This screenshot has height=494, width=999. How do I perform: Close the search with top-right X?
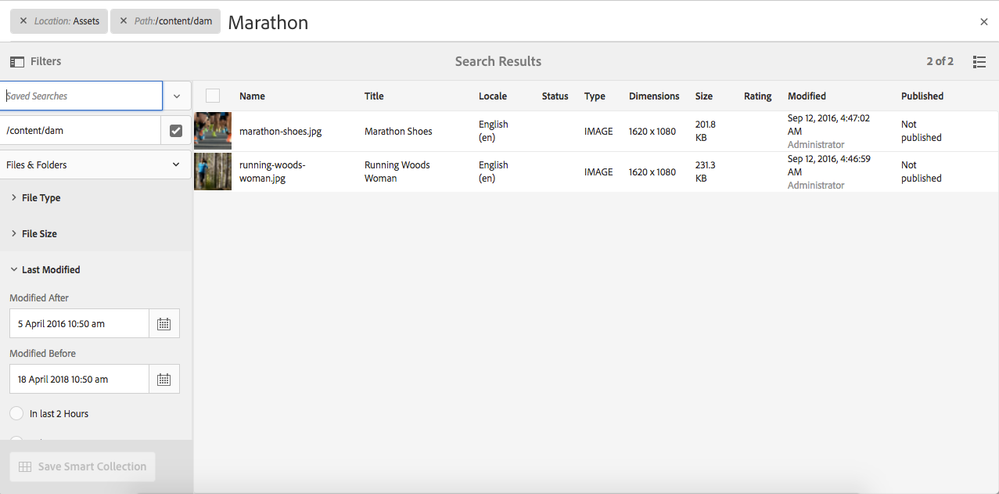click(983, 22)
